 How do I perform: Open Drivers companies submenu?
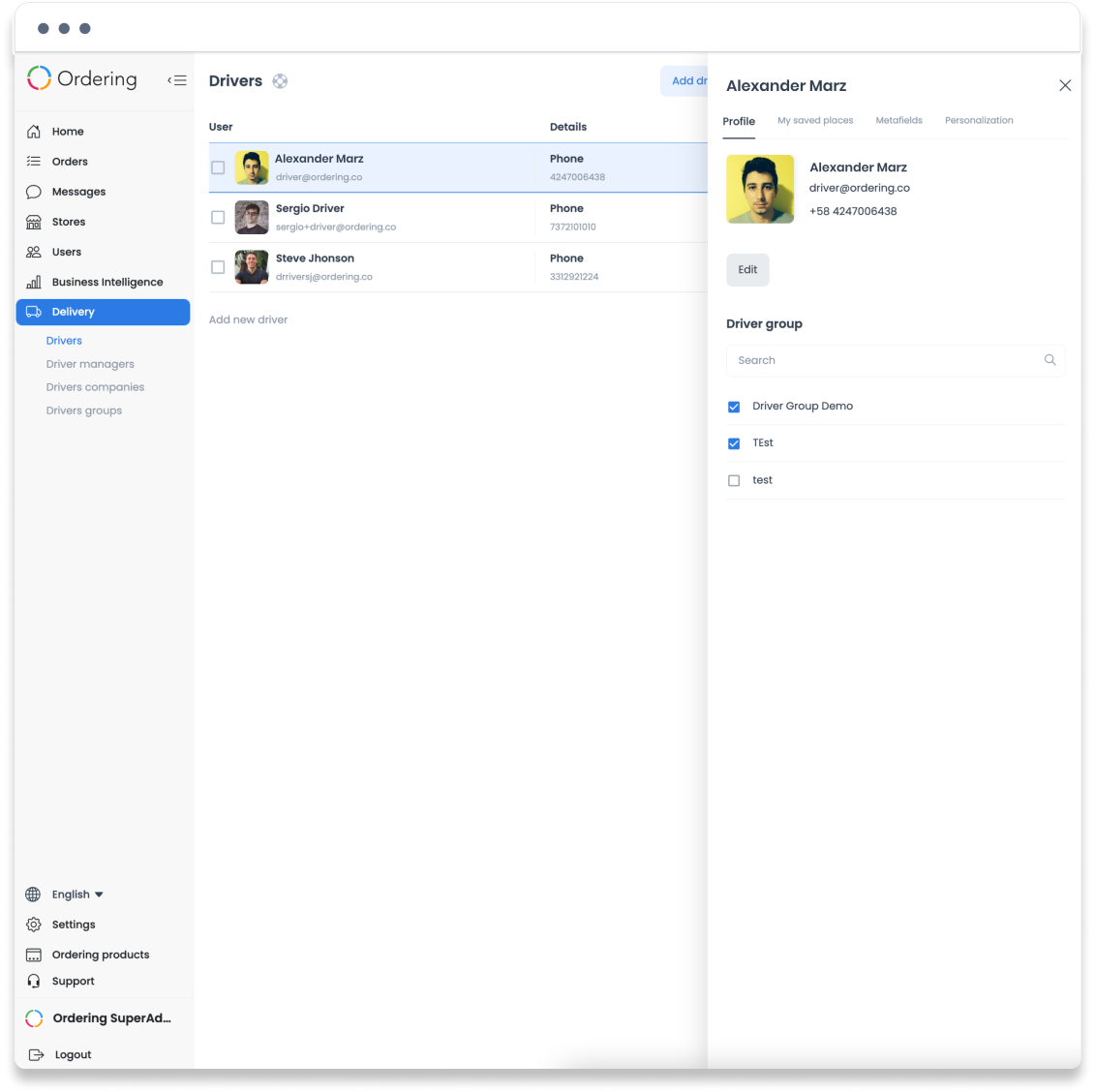pyautogui.click(x=95, y=387)
